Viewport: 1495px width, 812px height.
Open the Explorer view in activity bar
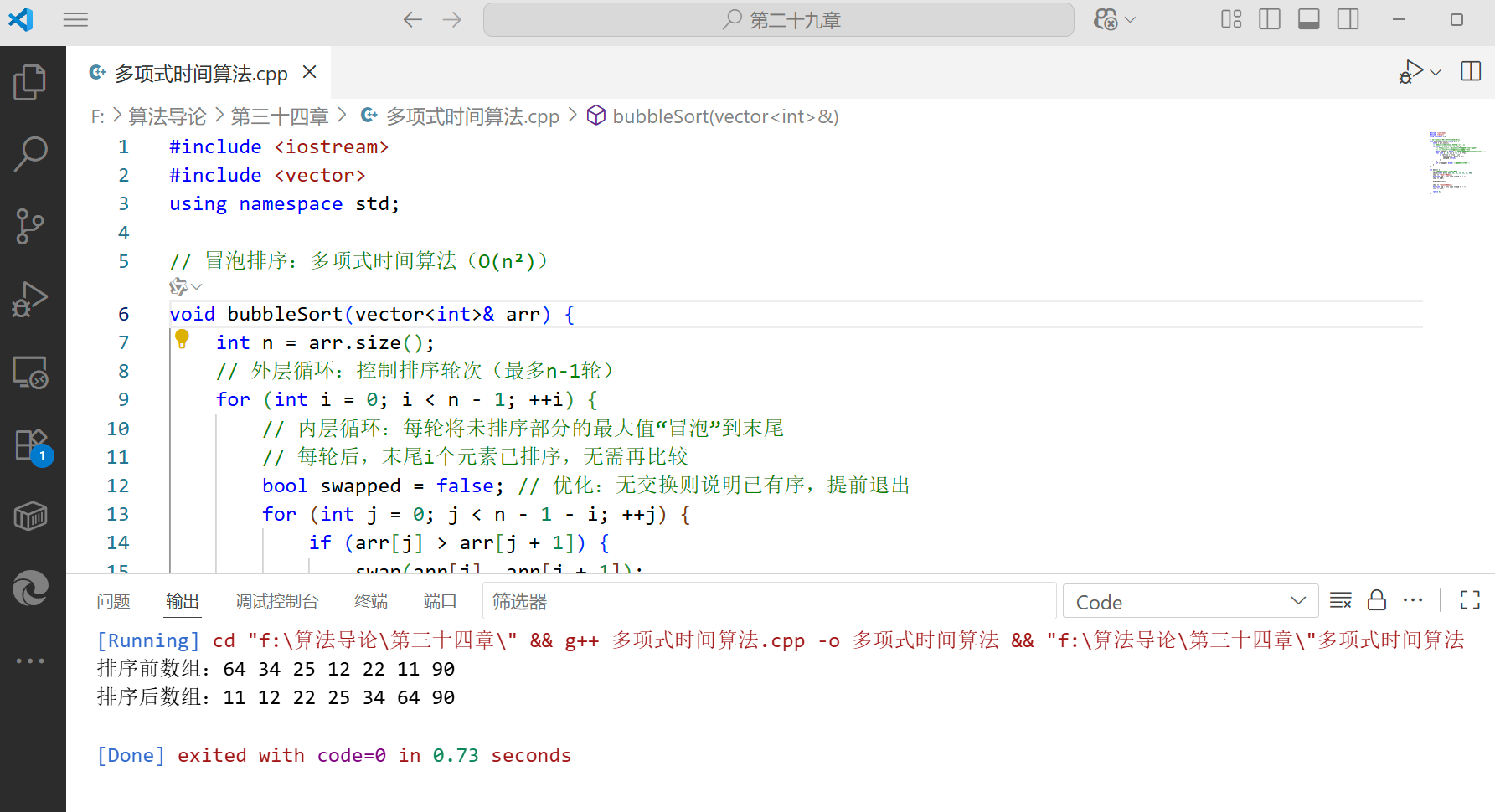[30, 82]
